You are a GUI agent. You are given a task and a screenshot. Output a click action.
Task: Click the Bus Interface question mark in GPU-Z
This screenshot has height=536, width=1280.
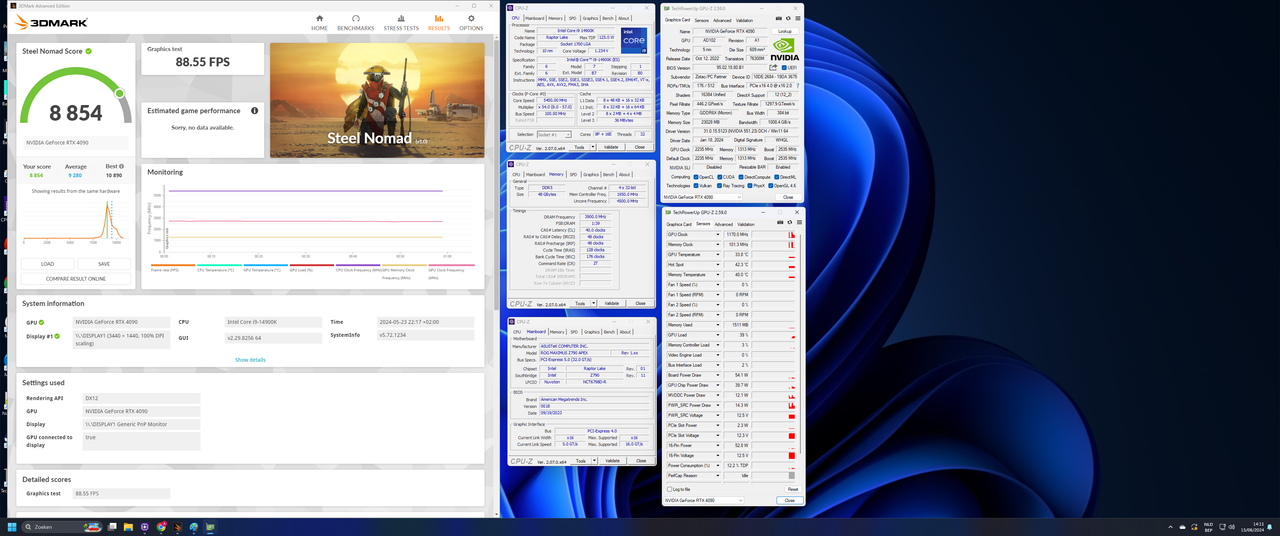tap(797, 86)
